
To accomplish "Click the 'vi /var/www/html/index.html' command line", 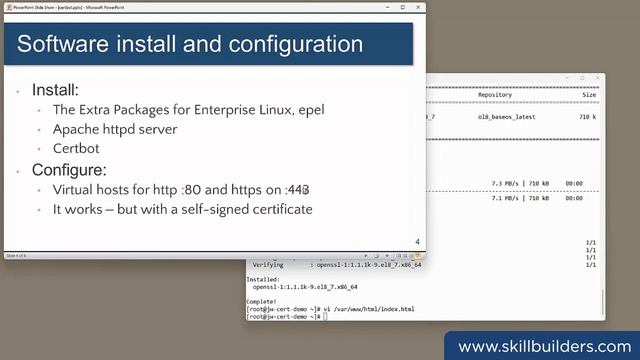I will pyautogui.click(x=369, y=309).
